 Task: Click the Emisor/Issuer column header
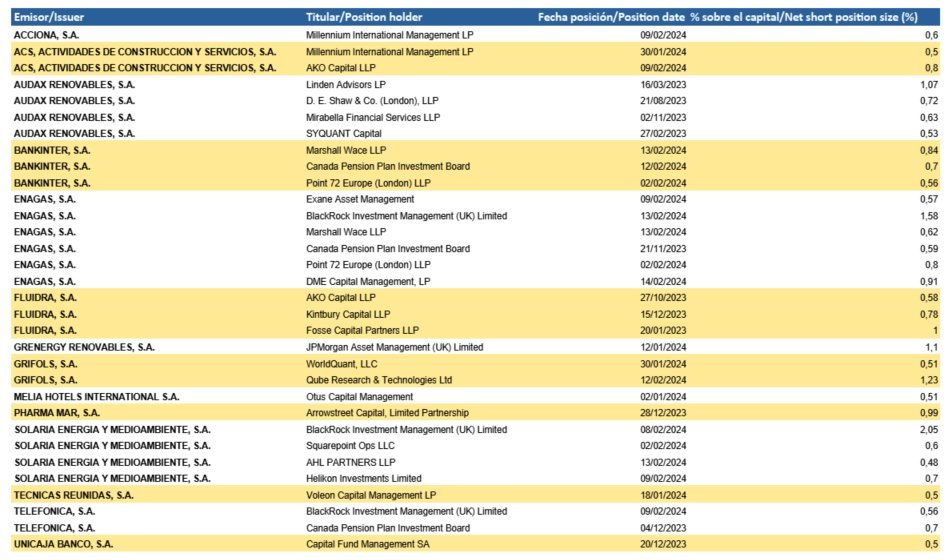(x=48, y=17)
